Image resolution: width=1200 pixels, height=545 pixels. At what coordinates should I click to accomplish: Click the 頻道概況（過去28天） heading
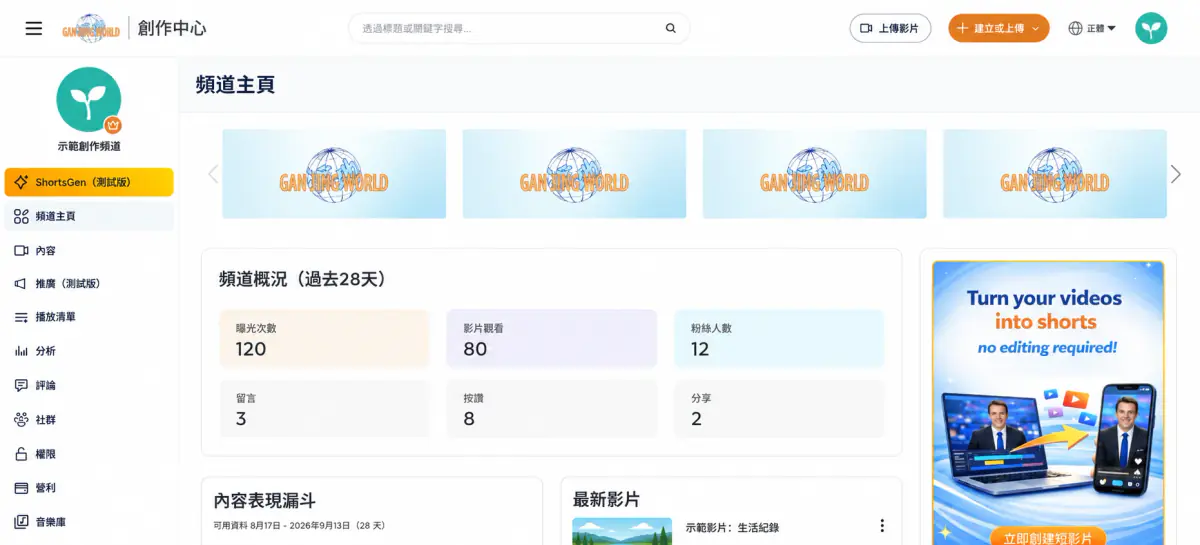click(x=302, y=279)
